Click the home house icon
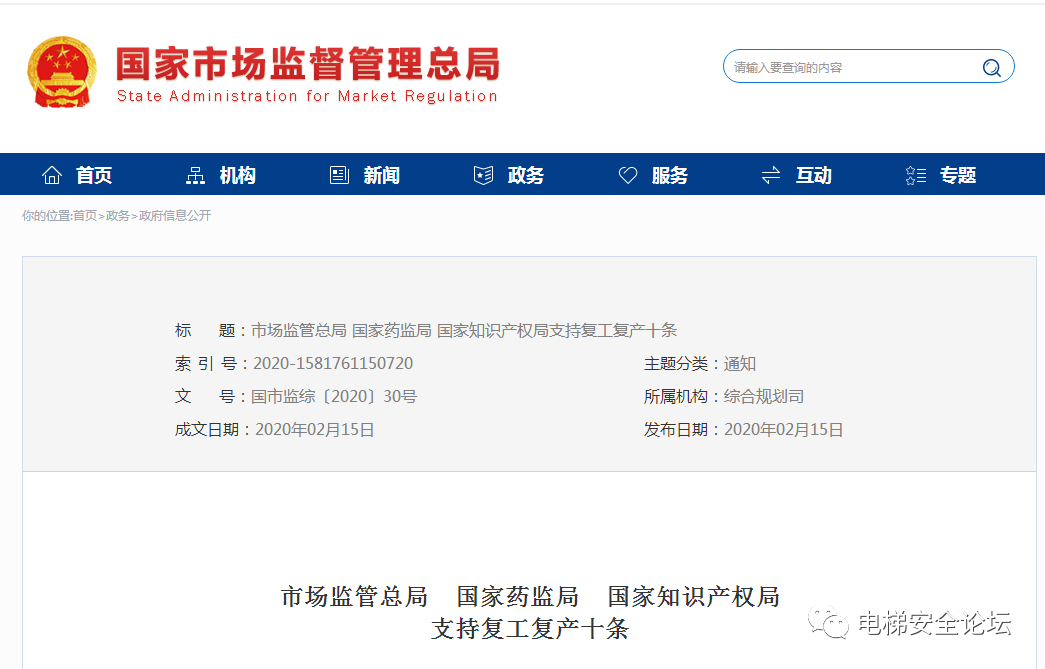This screenshot has height=669, width=1045. [x=52, y=176]
